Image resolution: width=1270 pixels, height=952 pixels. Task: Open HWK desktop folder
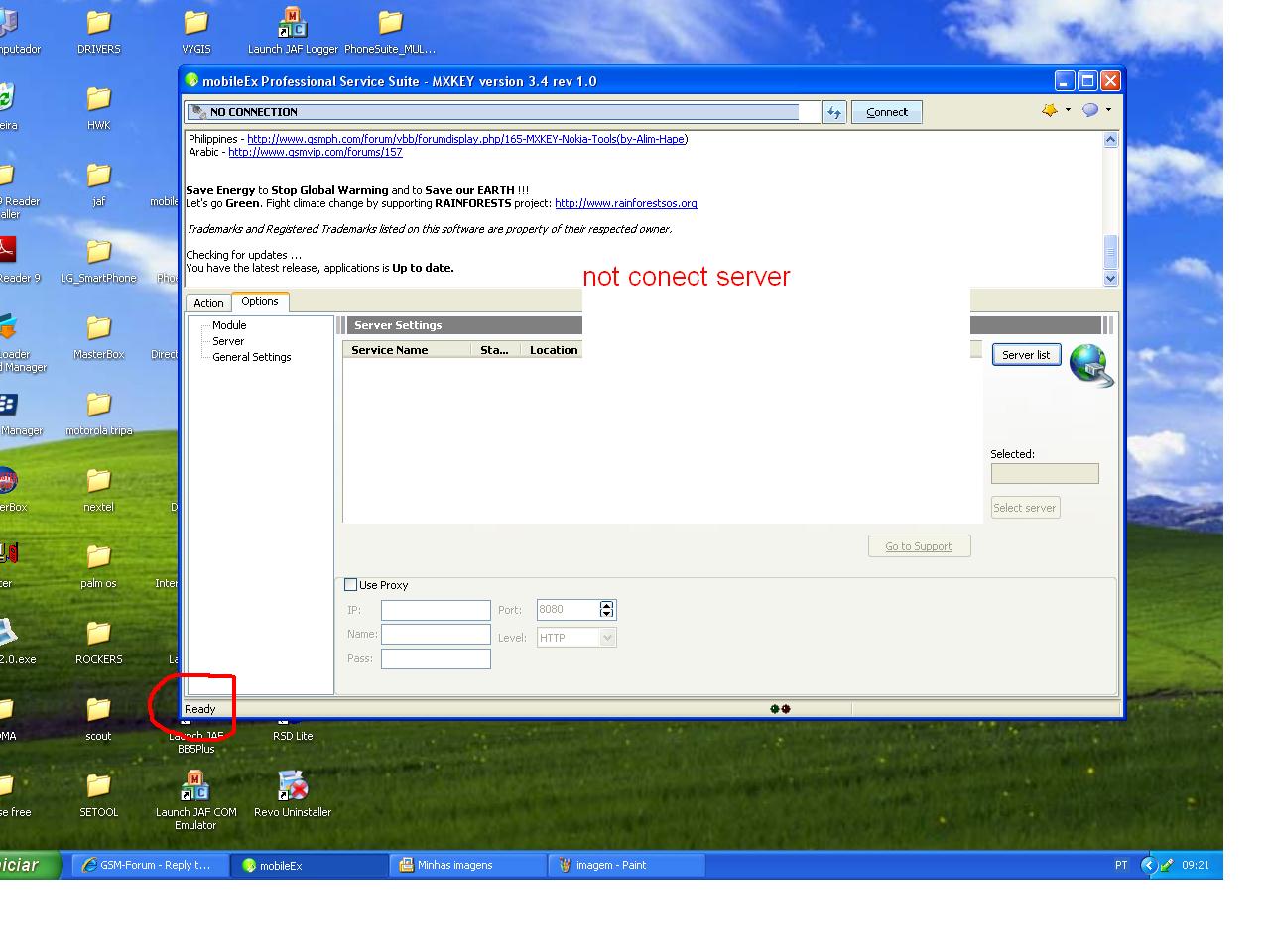(x=98, y=107)
